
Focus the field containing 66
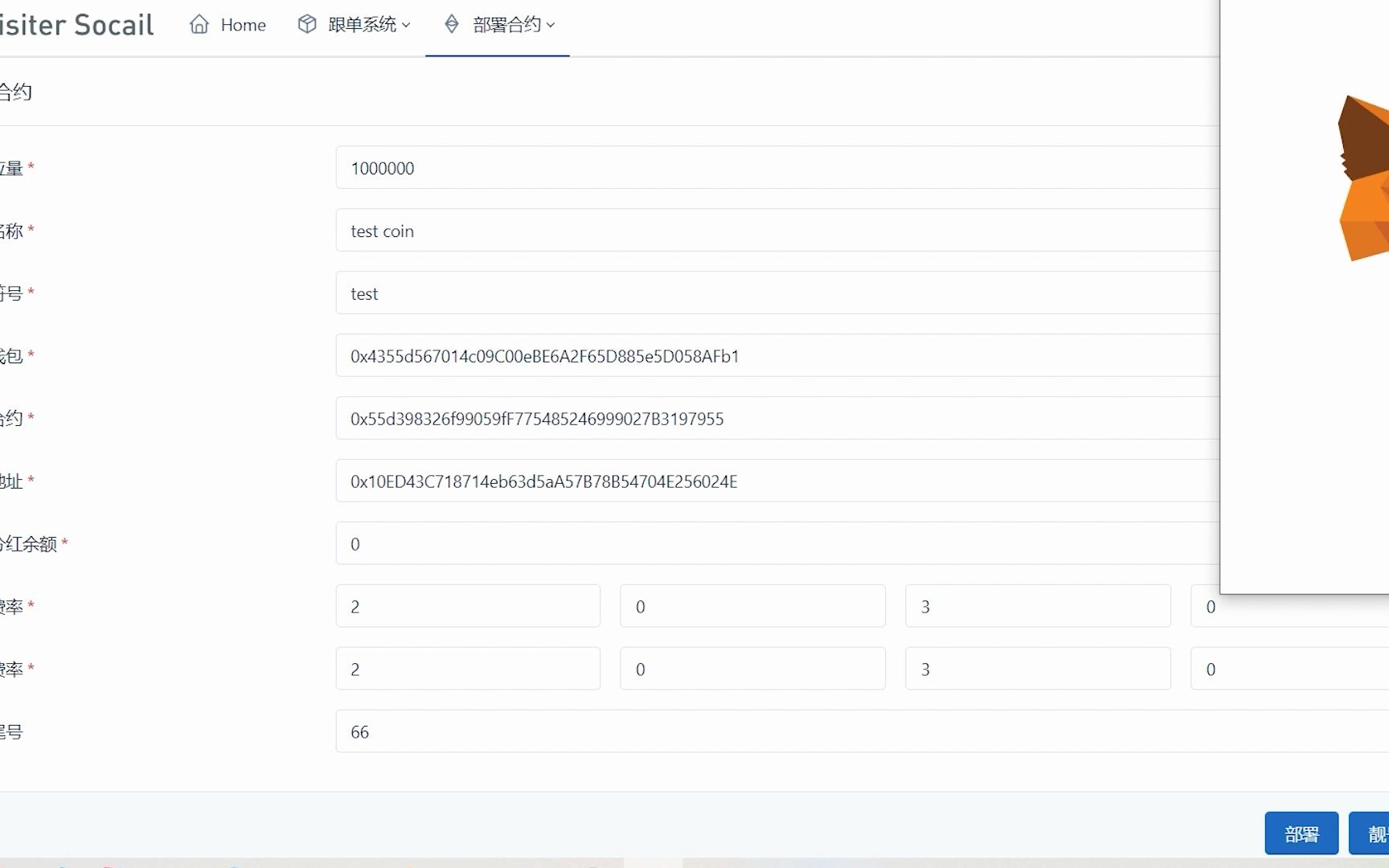(x=862, y=732)
